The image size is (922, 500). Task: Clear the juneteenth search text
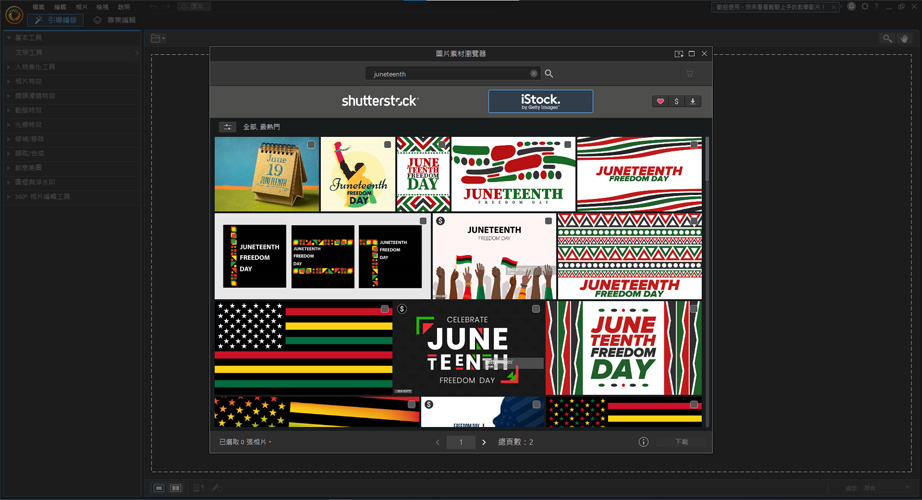(x=534, y=74)
